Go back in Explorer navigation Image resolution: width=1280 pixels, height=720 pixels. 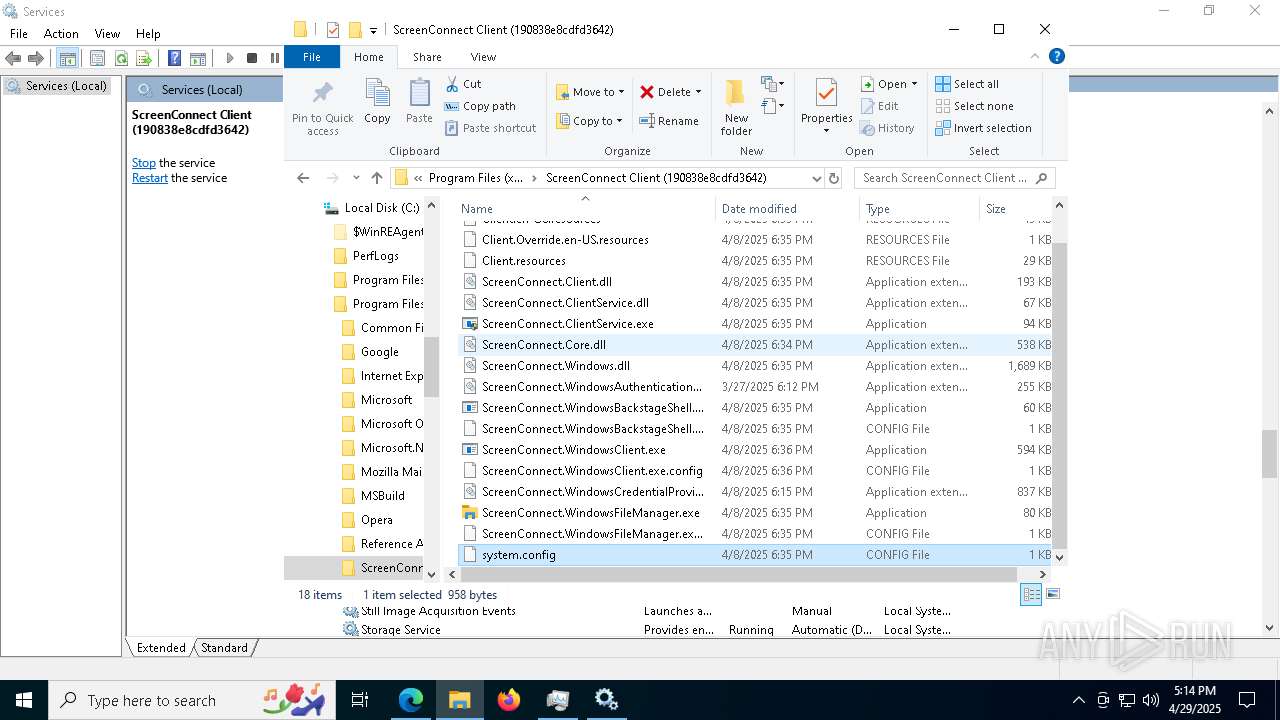click(303, 178)
